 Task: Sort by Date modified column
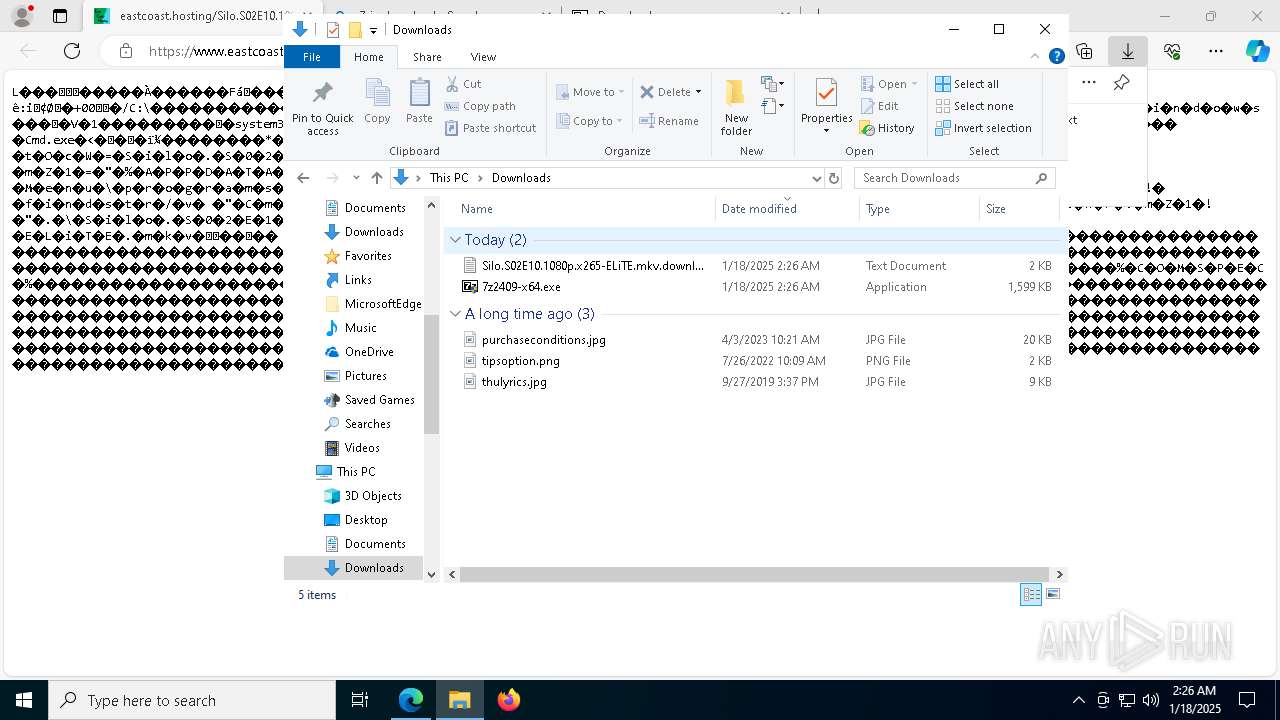[788, 209]
